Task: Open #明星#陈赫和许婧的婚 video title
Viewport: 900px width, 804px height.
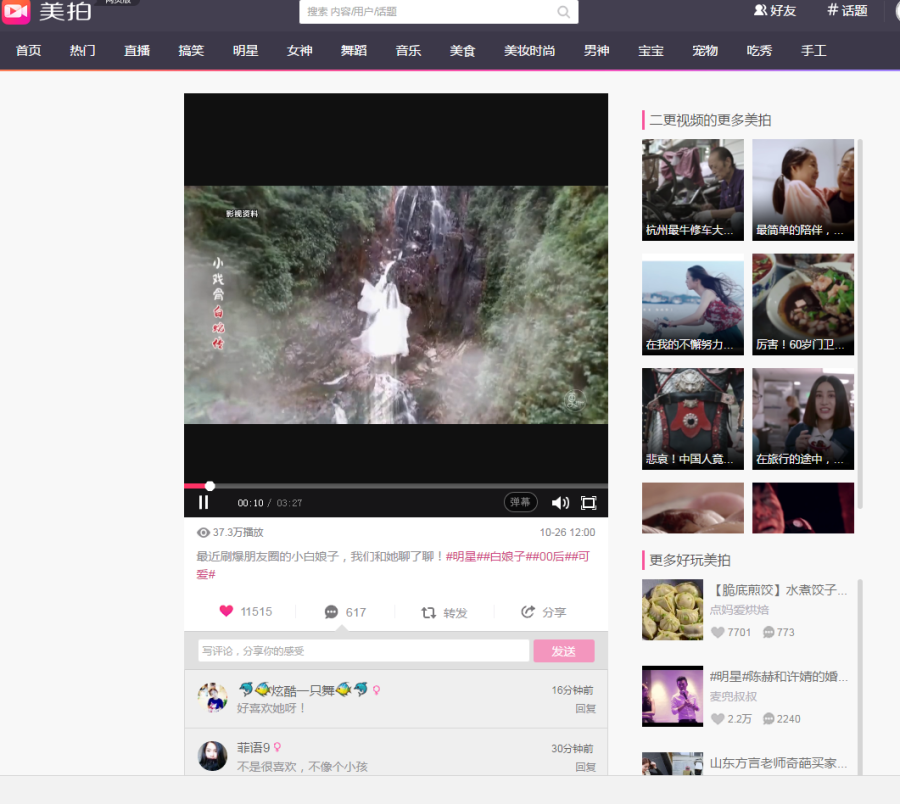Action: (778, 677)
